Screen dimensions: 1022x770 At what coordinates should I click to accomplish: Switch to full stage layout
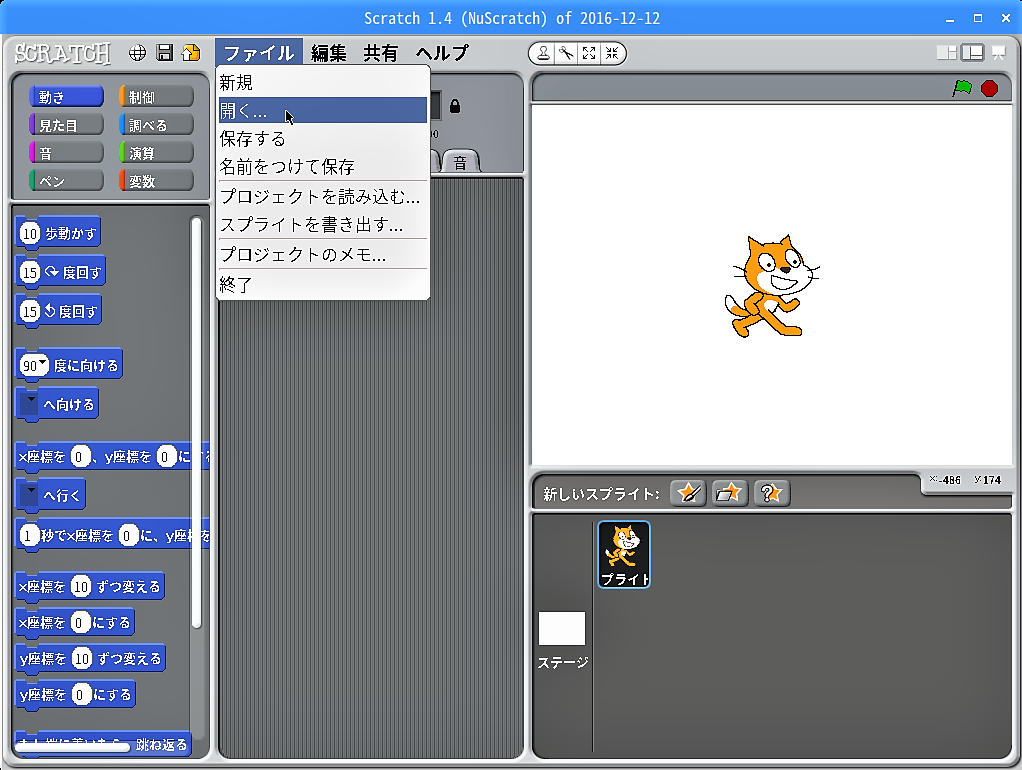(x=972, y=53)
